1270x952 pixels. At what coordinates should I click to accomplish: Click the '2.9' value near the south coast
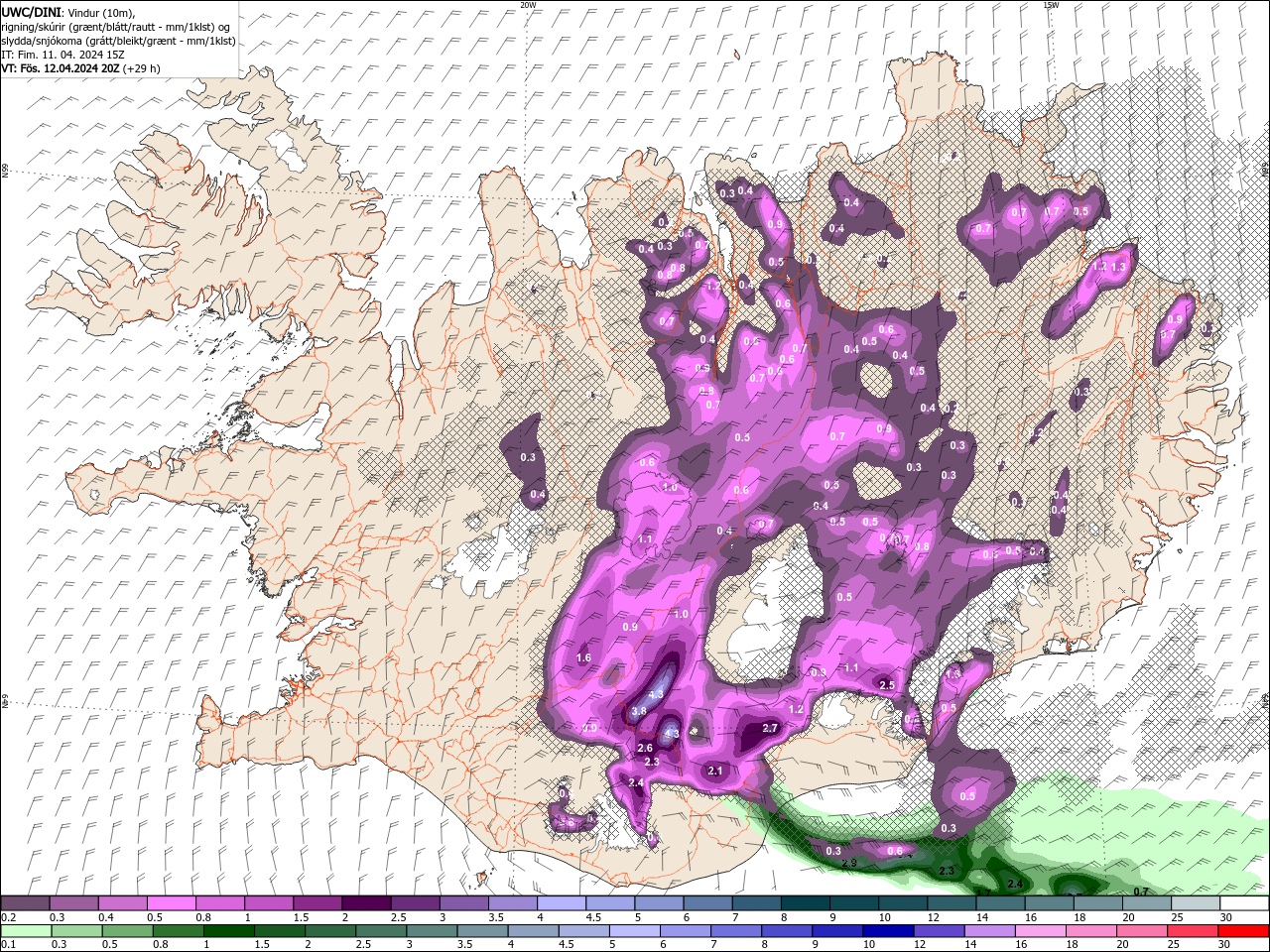click(849, 864)
